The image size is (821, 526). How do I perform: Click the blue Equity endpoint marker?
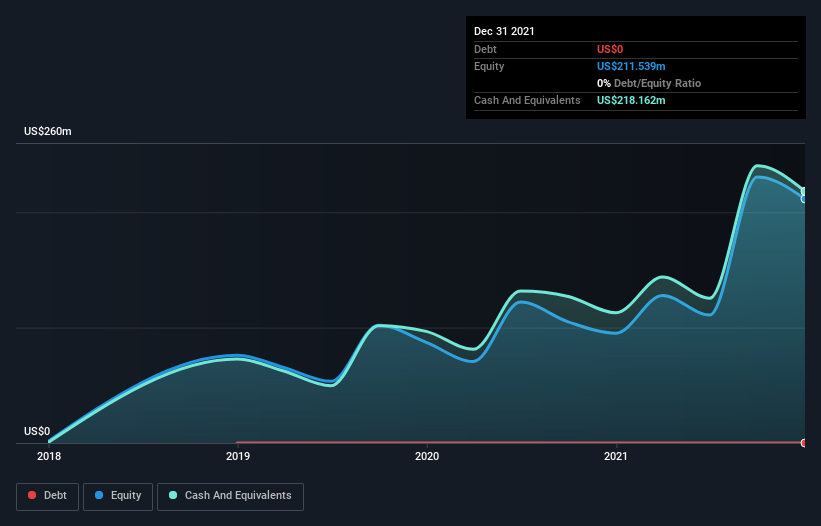click(x=804, y=199)
